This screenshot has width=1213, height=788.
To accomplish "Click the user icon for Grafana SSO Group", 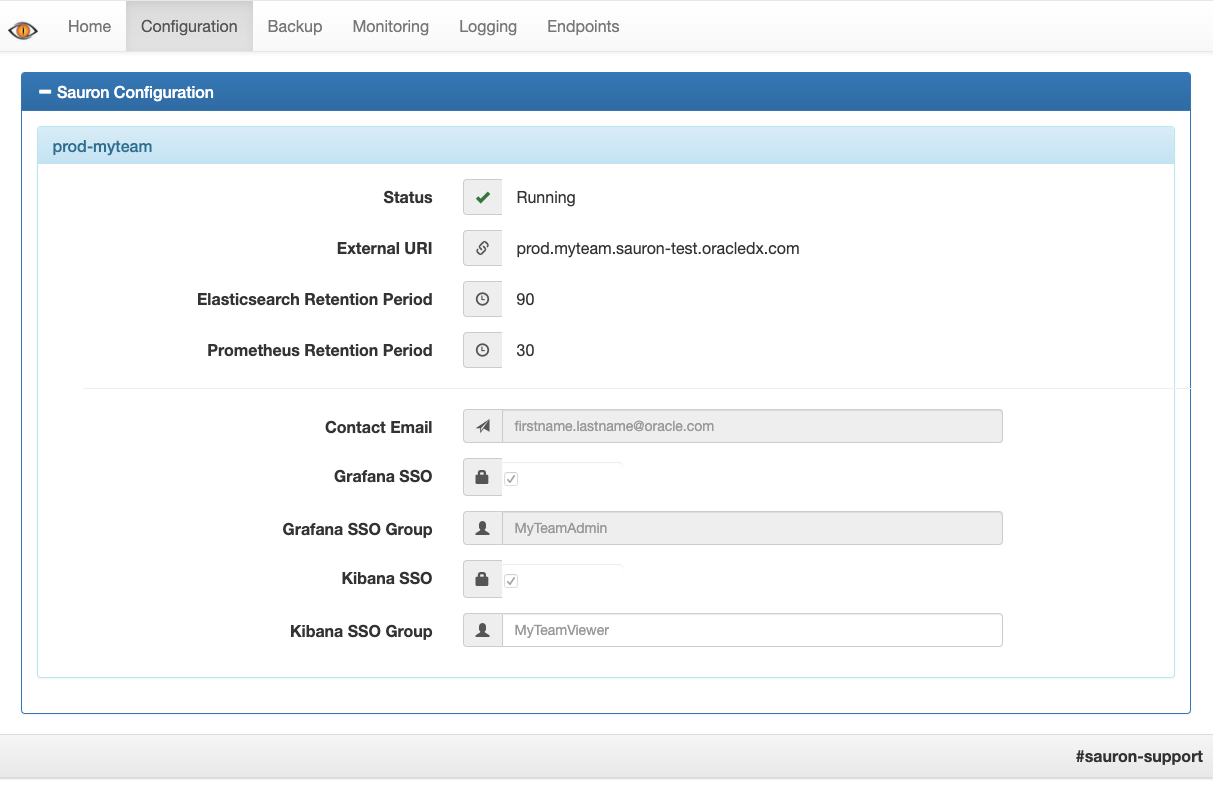I will pos(482,529).
